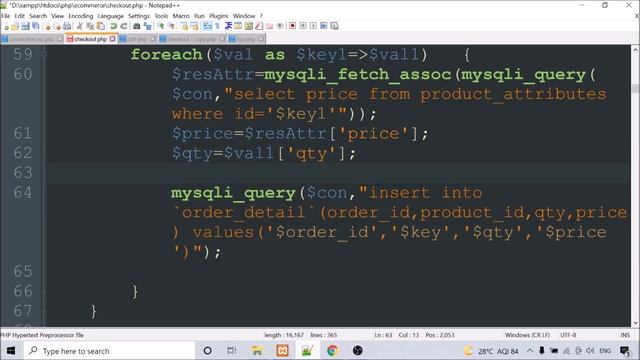
Task: Open the Replace toolbar icon
Action: click(x=147, y=26)
